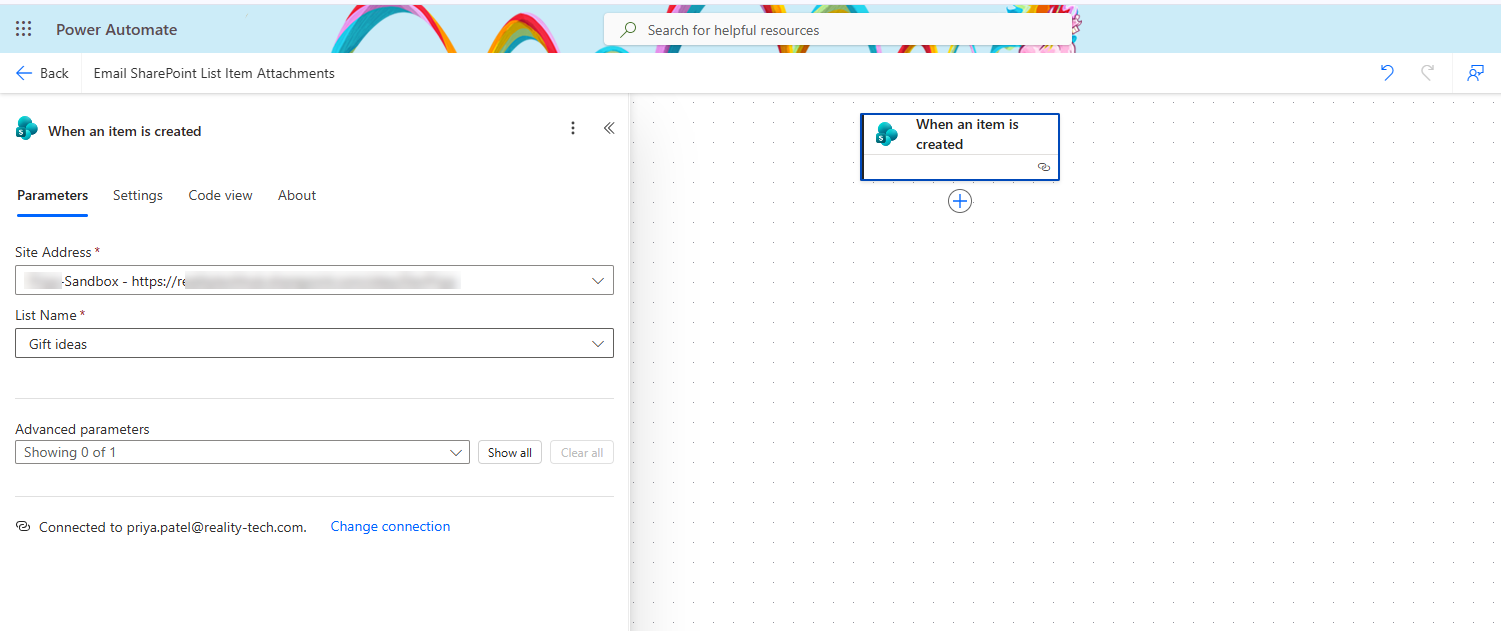1501x631 pixels.
Task: Expand the Site Address dropdown arrow
Action: [x=598, y=281]
